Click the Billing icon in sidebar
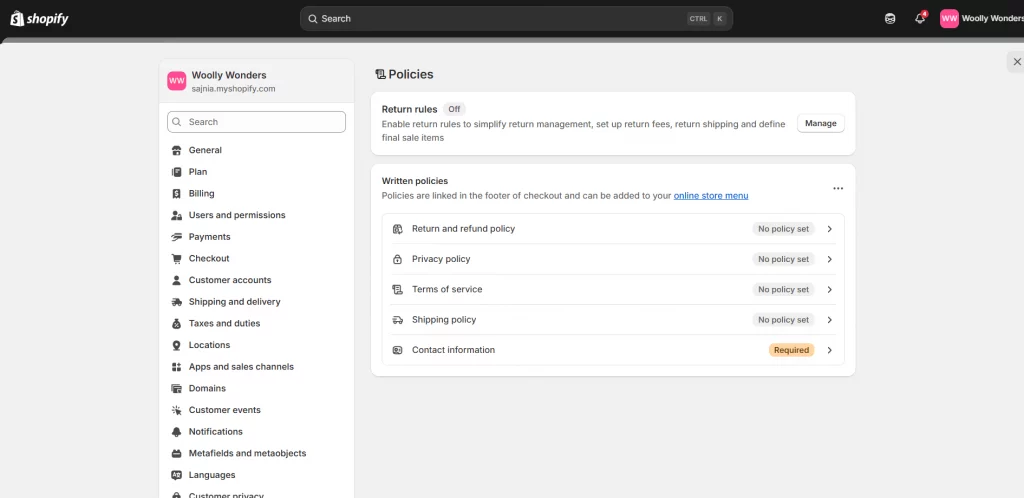The height and width of the screenshot is (498, 1024). [x=176, y=193]
